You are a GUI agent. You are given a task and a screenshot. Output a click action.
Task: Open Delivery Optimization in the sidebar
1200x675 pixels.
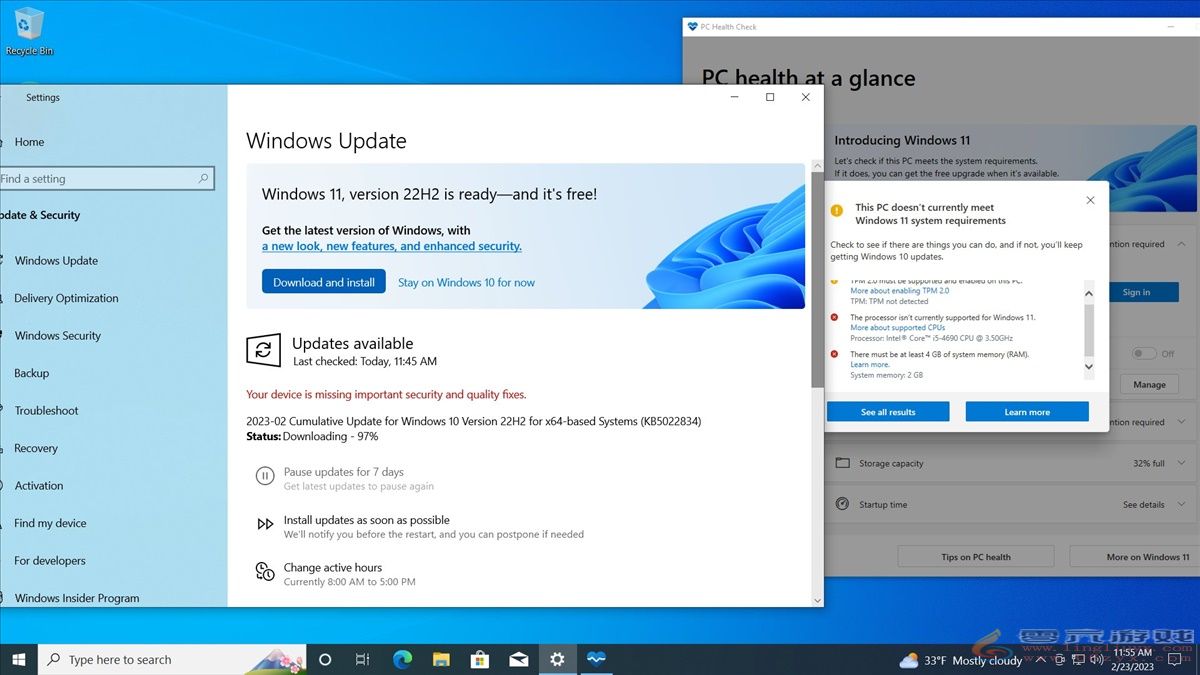[65, 298]
